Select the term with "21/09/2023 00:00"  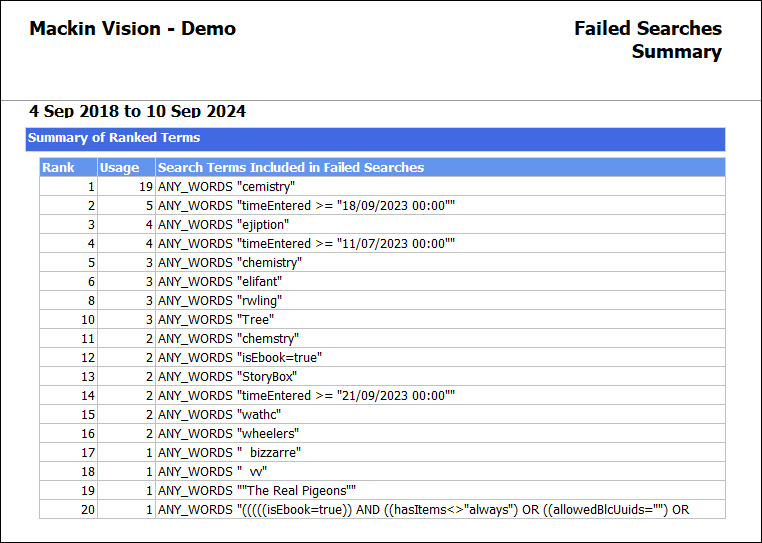tap(306, 395)
